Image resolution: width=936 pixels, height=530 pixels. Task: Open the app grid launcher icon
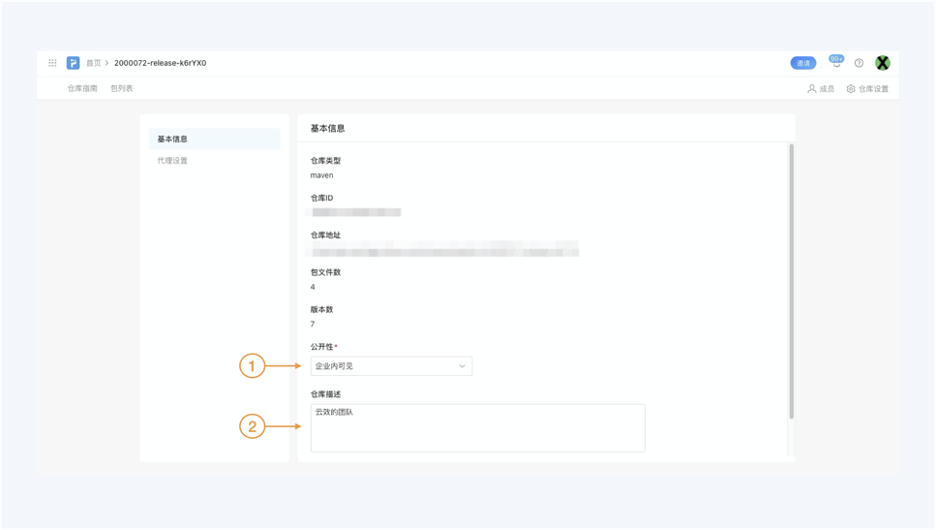click(53, 63)
